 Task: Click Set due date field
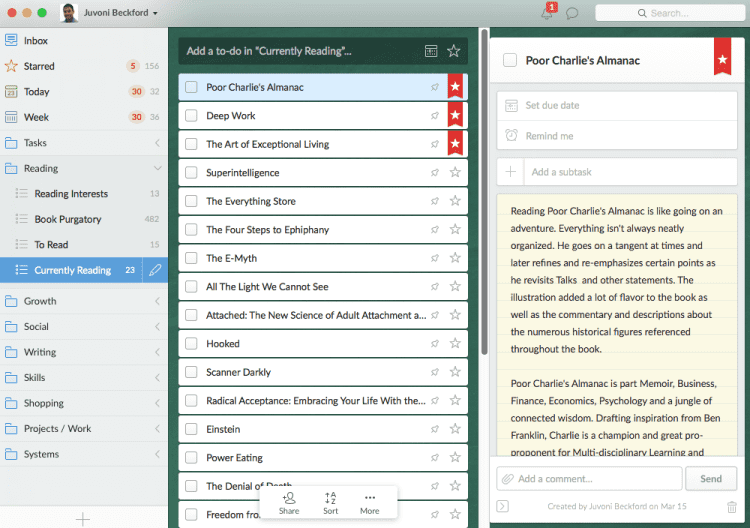click(553, 106)
